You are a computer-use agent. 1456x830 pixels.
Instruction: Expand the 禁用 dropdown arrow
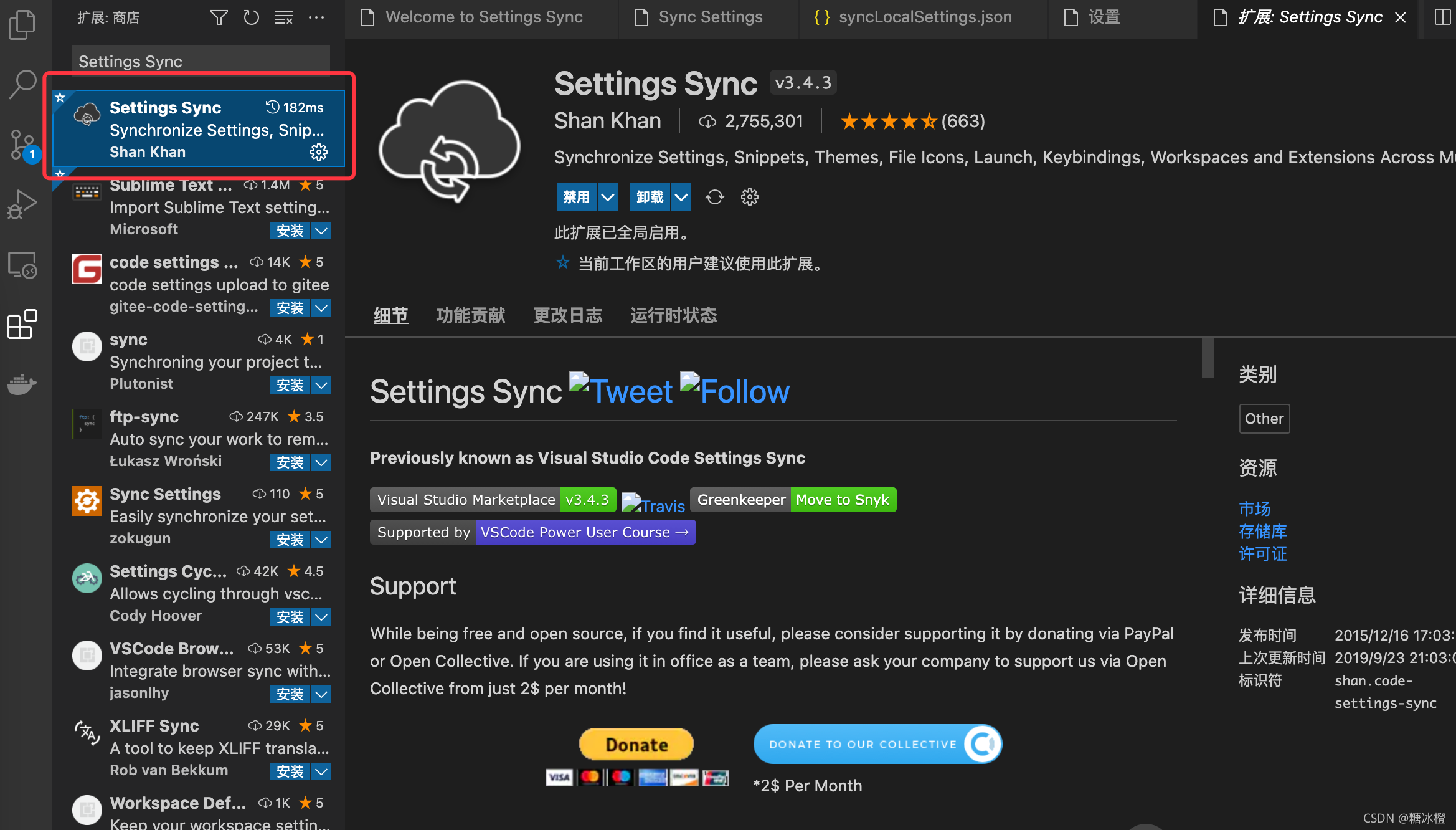[608, 198]
